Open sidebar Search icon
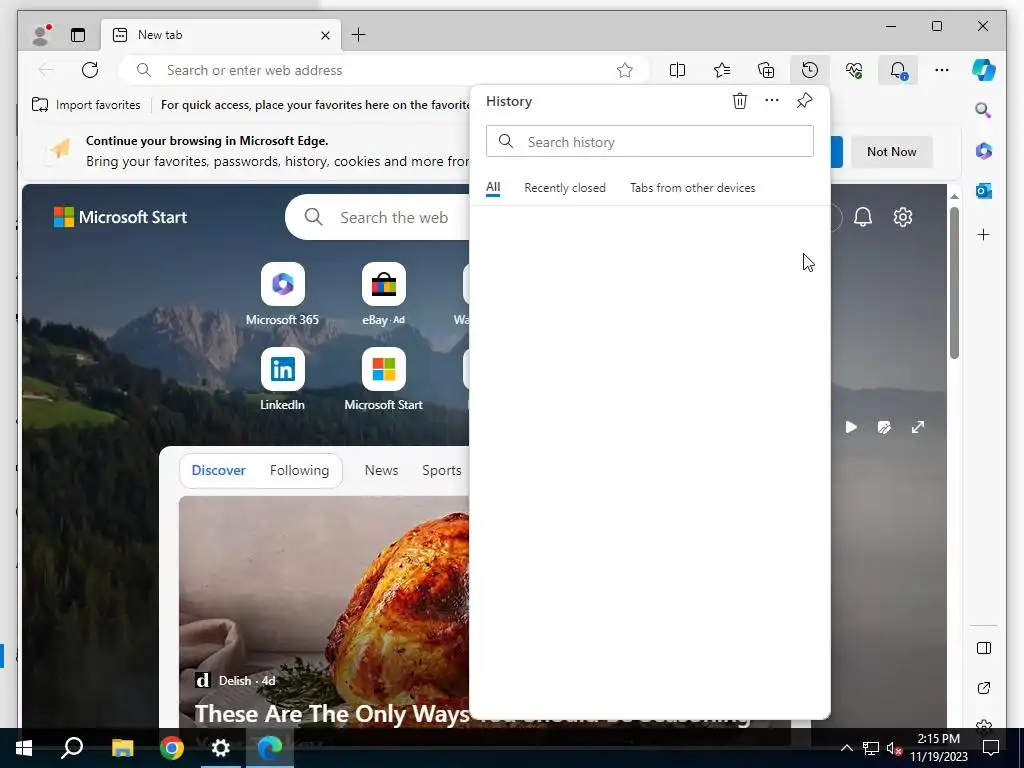 click(x=984, y=110)
